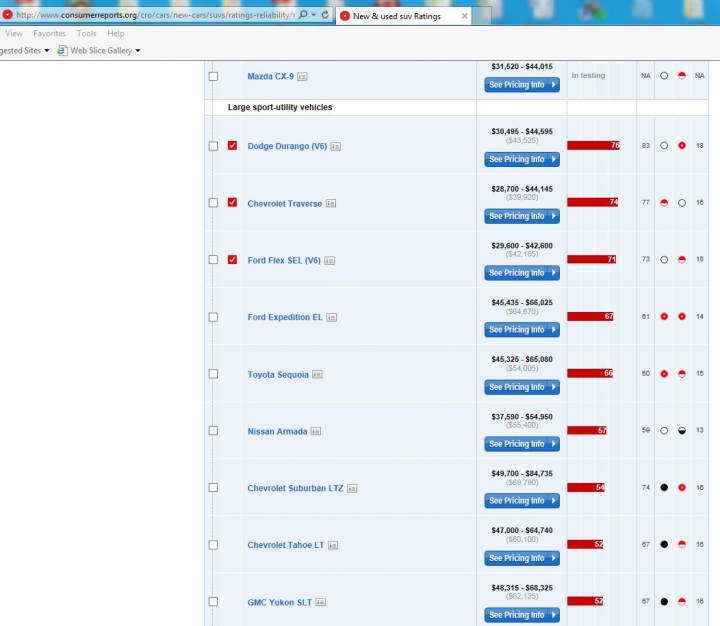Viewport: 720px width, 626px height.
Task: Click the owner satisfaction rating icon for Dodge Durango
Action: (x=682, y=146)
